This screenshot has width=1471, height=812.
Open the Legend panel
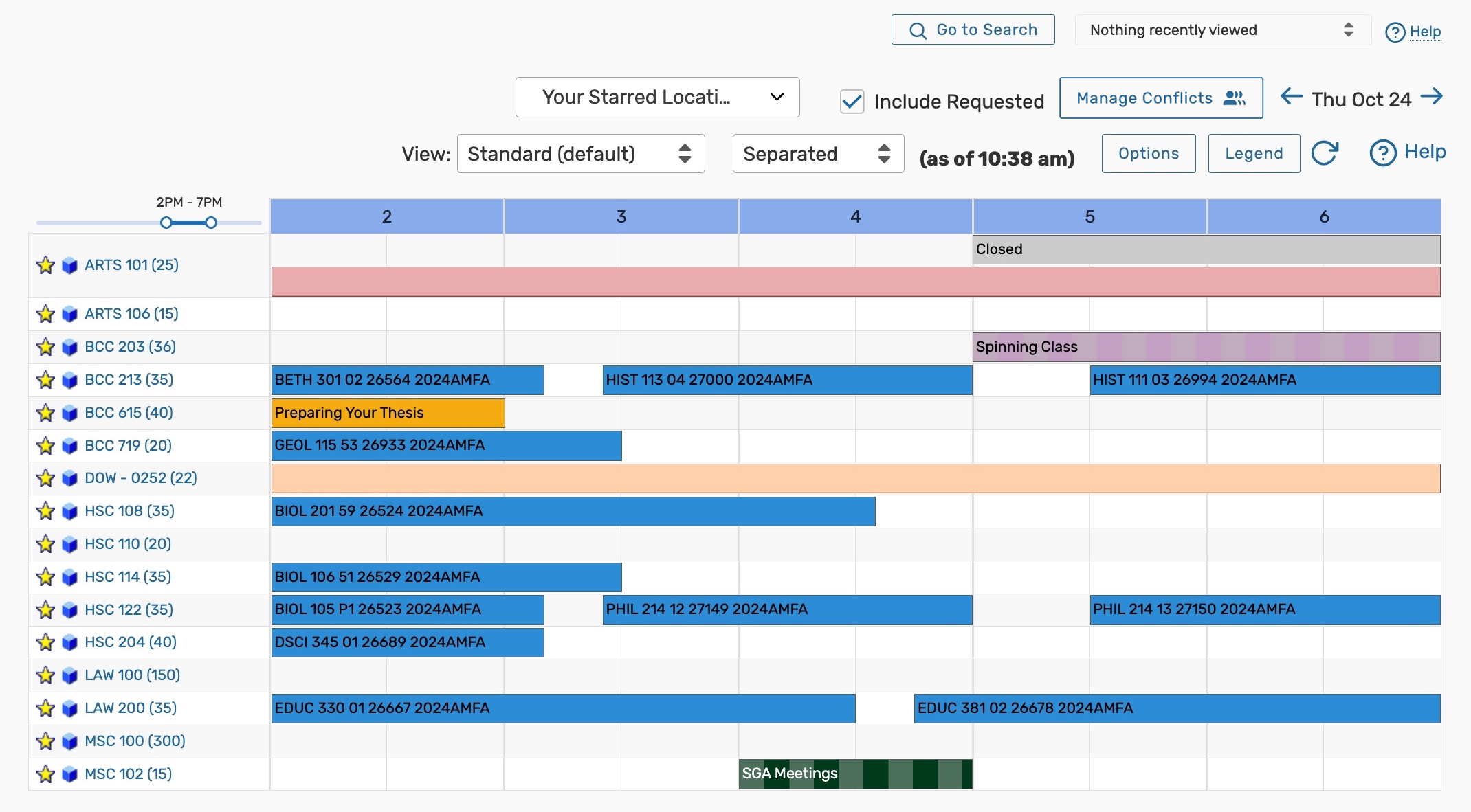[x=1253, y=153]
